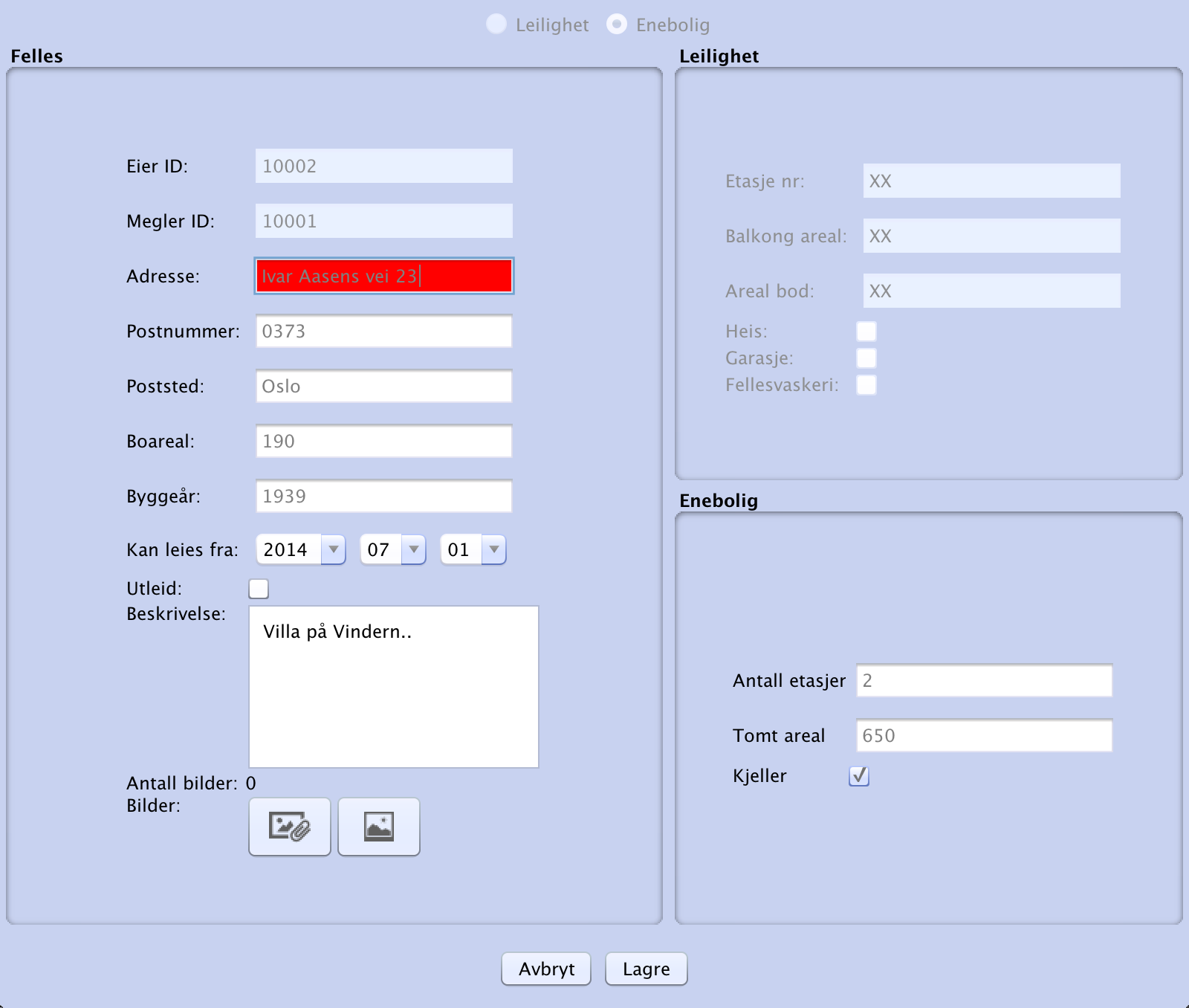This screenshot has width=1189, height=1008.
Task: Click the Etasje nr field
Action: (x=992, y=181)
